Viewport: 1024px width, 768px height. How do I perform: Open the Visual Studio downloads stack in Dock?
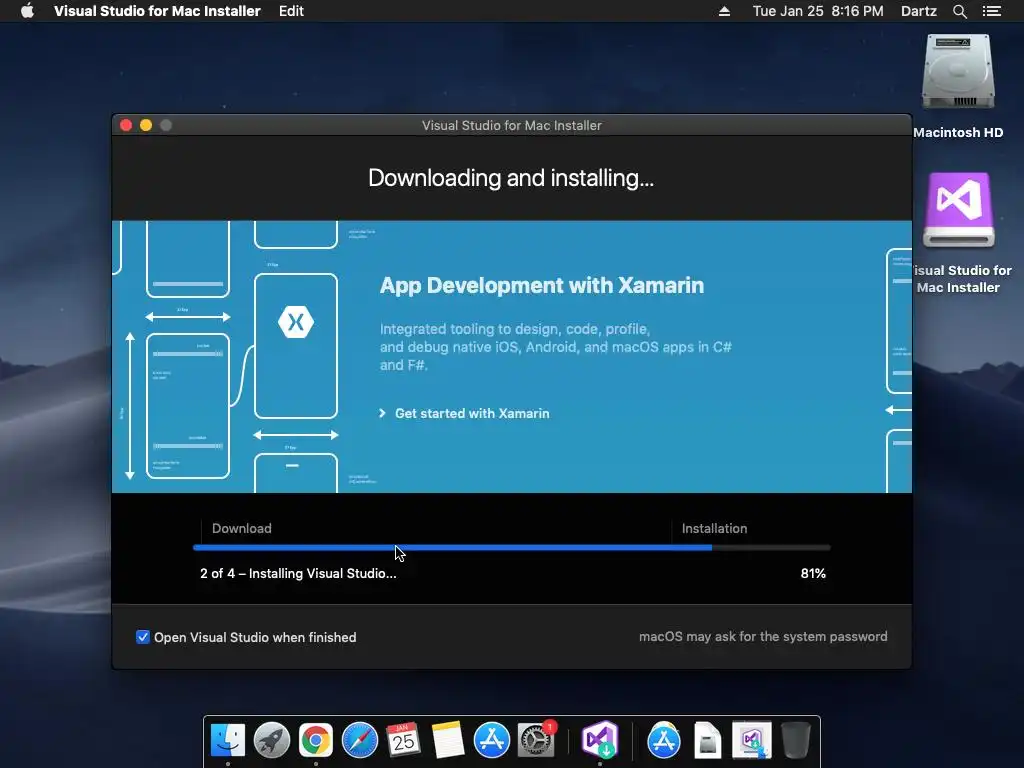coord(752,740)
